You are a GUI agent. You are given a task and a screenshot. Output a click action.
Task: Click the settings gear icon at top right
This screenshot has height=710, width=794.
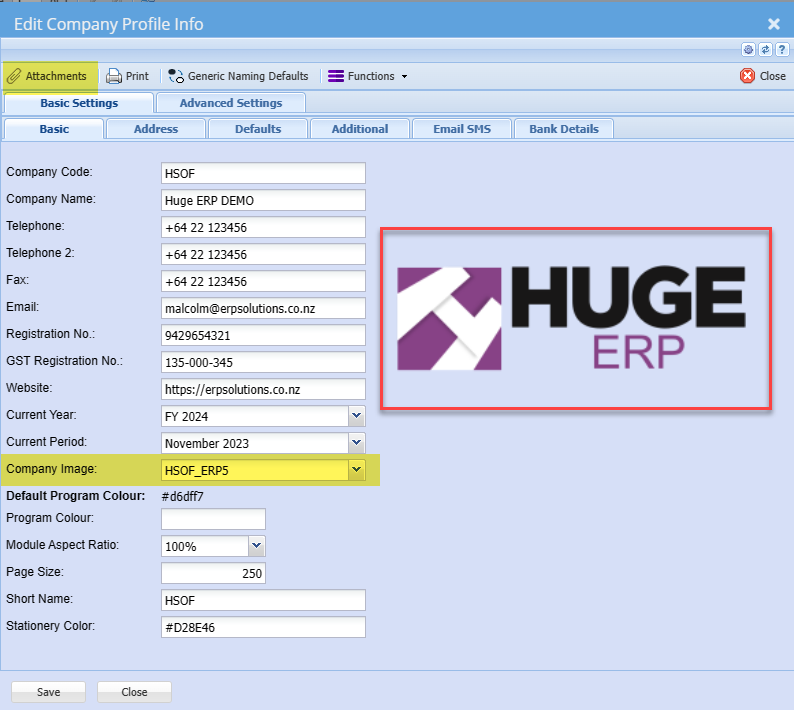[x=748, y=49]
